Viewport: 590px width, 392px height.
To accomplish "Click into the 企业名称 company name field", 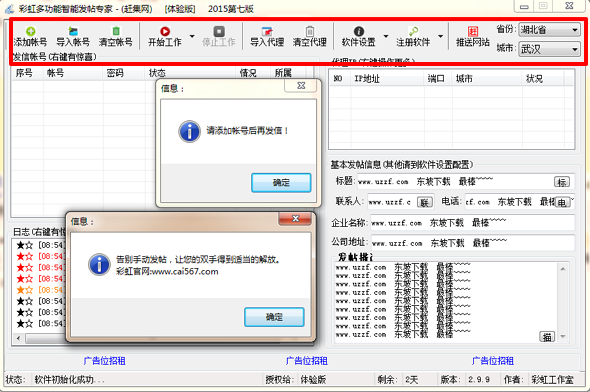I will pos(472,223).
